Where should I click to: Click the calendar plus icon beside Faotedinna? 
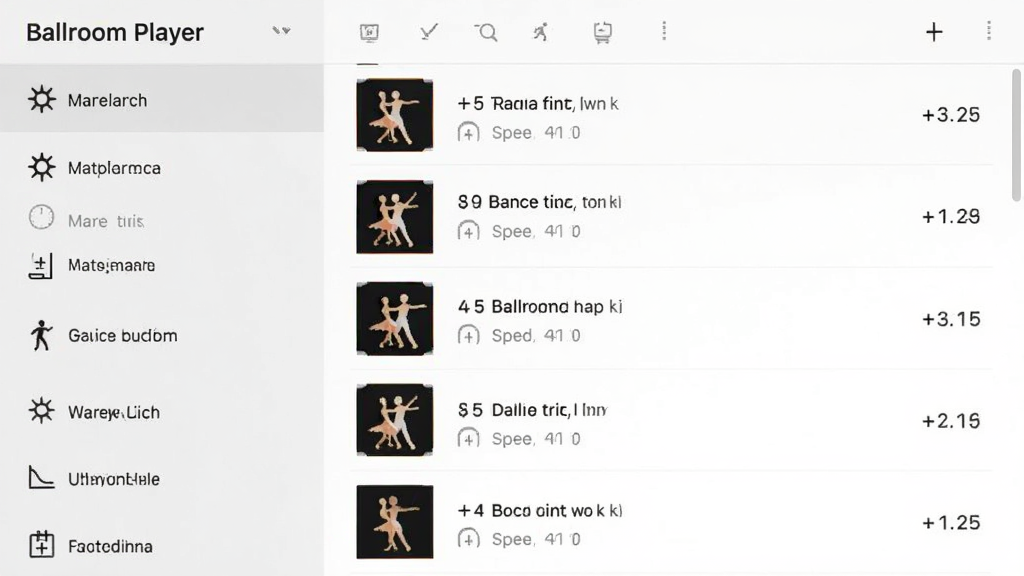tap(41, 544)
